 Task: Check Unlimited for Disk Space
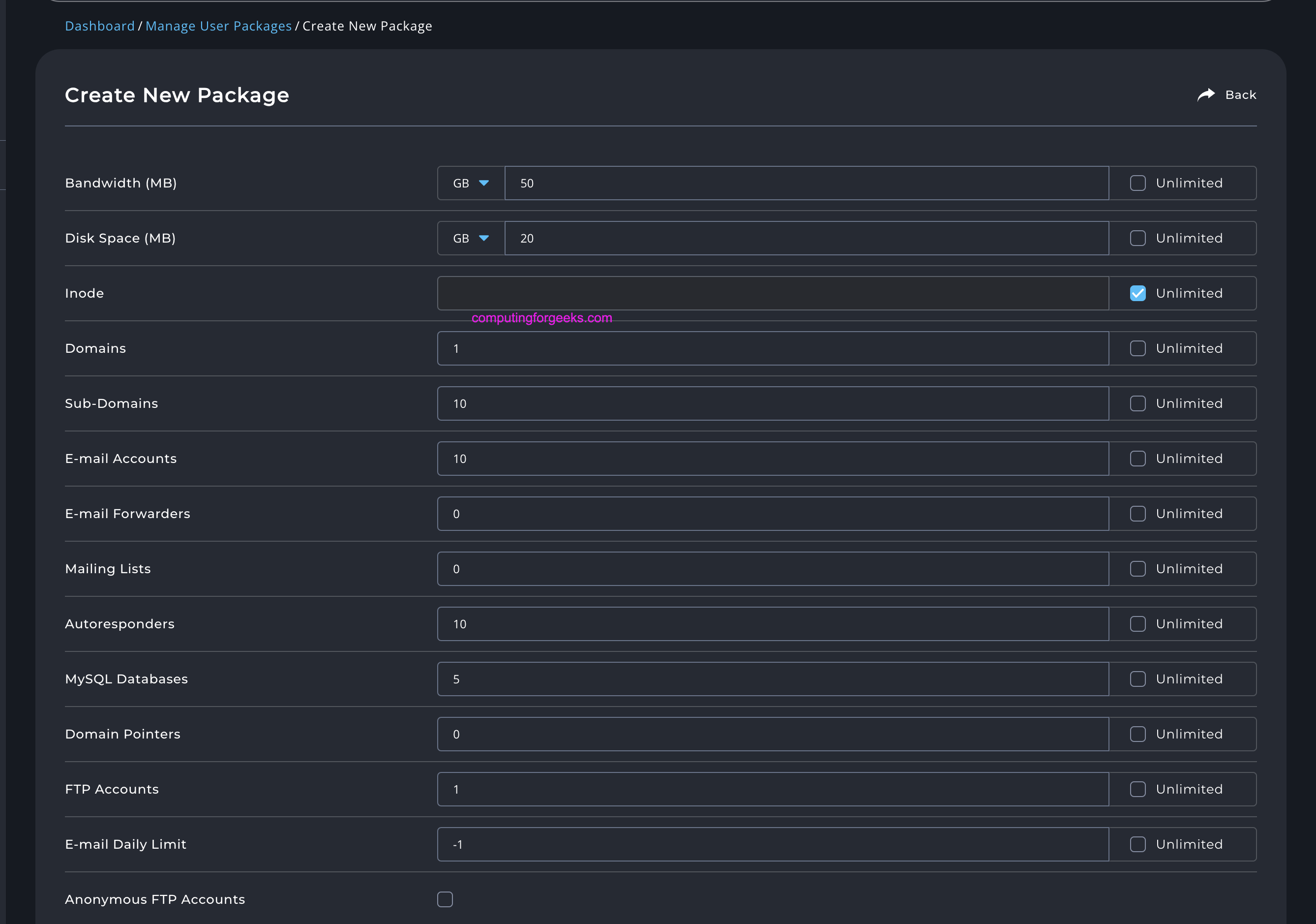click(x=1137, y=238)
